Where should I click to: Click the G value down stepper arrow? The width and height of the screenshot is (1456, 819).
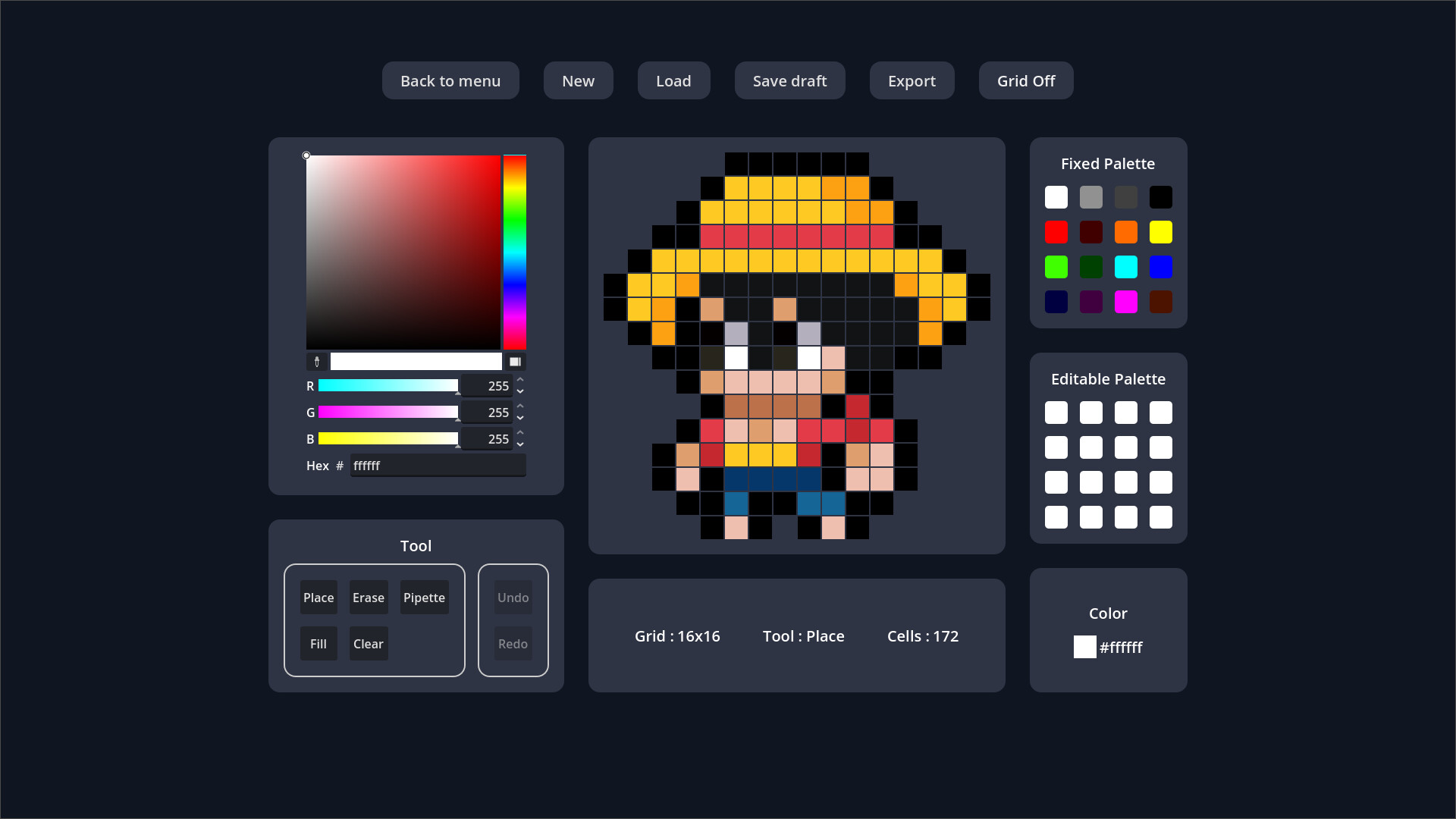coord(520,418)
